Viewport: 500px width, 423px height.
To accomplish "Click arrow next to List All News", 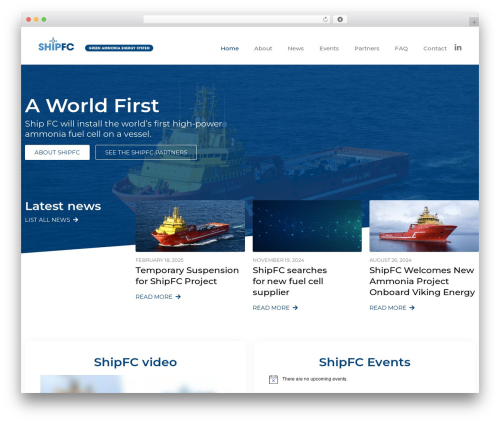I will coord(76,220).
